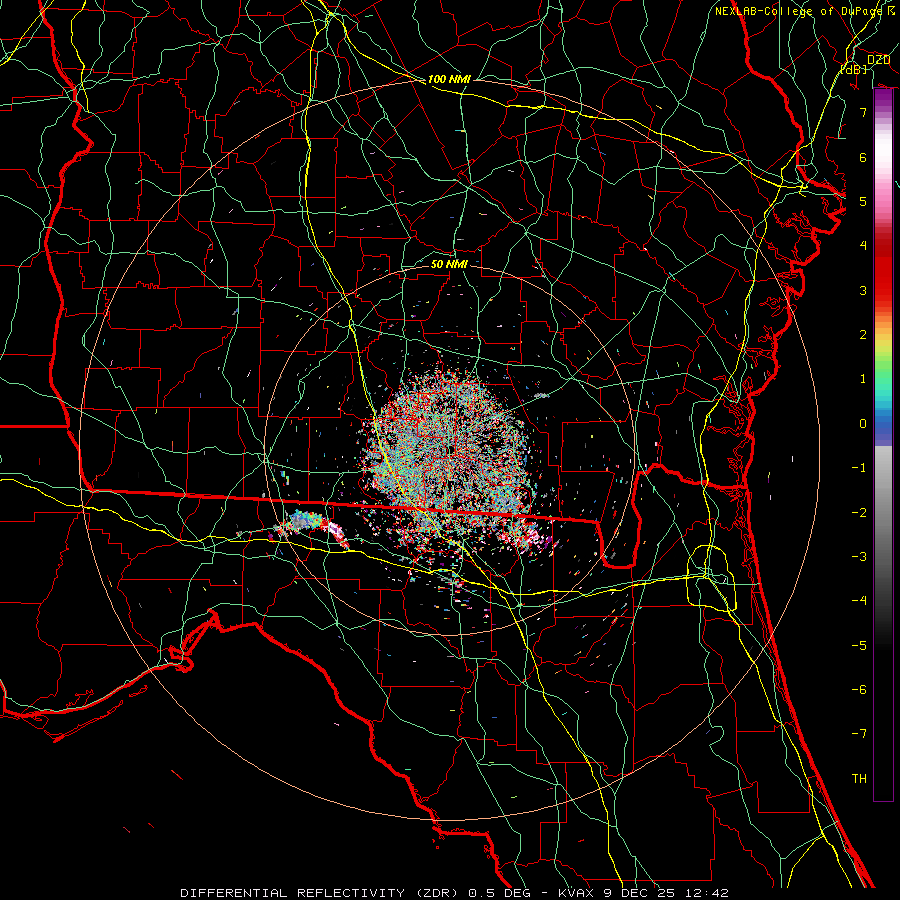Click the "[dB]" unit label
This screenshot has width=900, height=900.
pos(854,69)
